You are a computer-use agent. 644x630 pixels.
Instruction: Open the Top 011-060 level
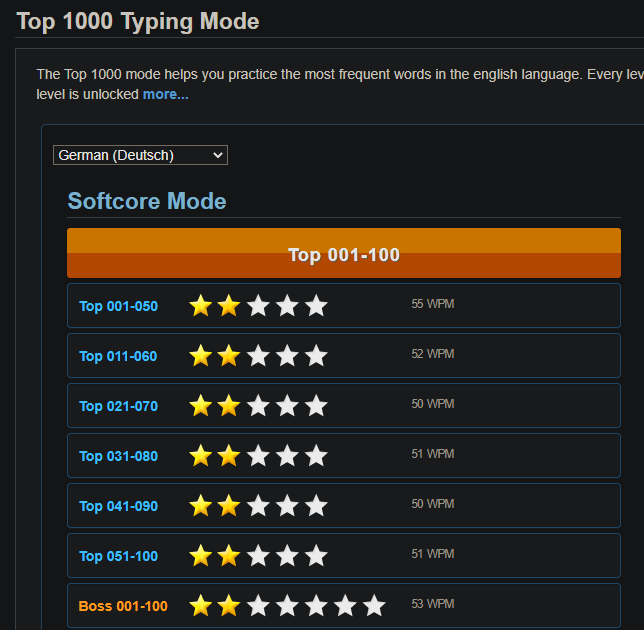[118, 356]
